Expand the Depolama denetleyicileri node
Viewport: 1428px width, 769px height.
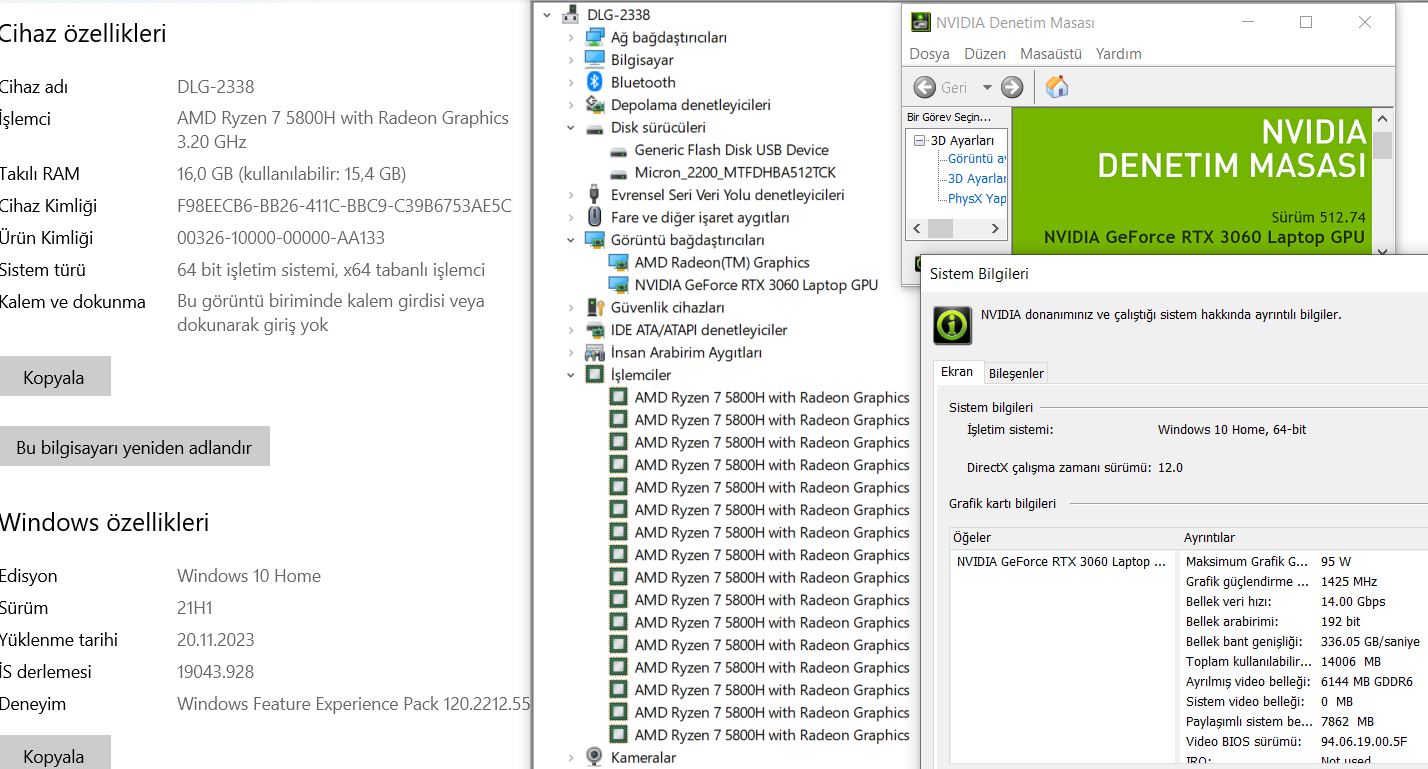pyautogui.click(x=571, y=105)
